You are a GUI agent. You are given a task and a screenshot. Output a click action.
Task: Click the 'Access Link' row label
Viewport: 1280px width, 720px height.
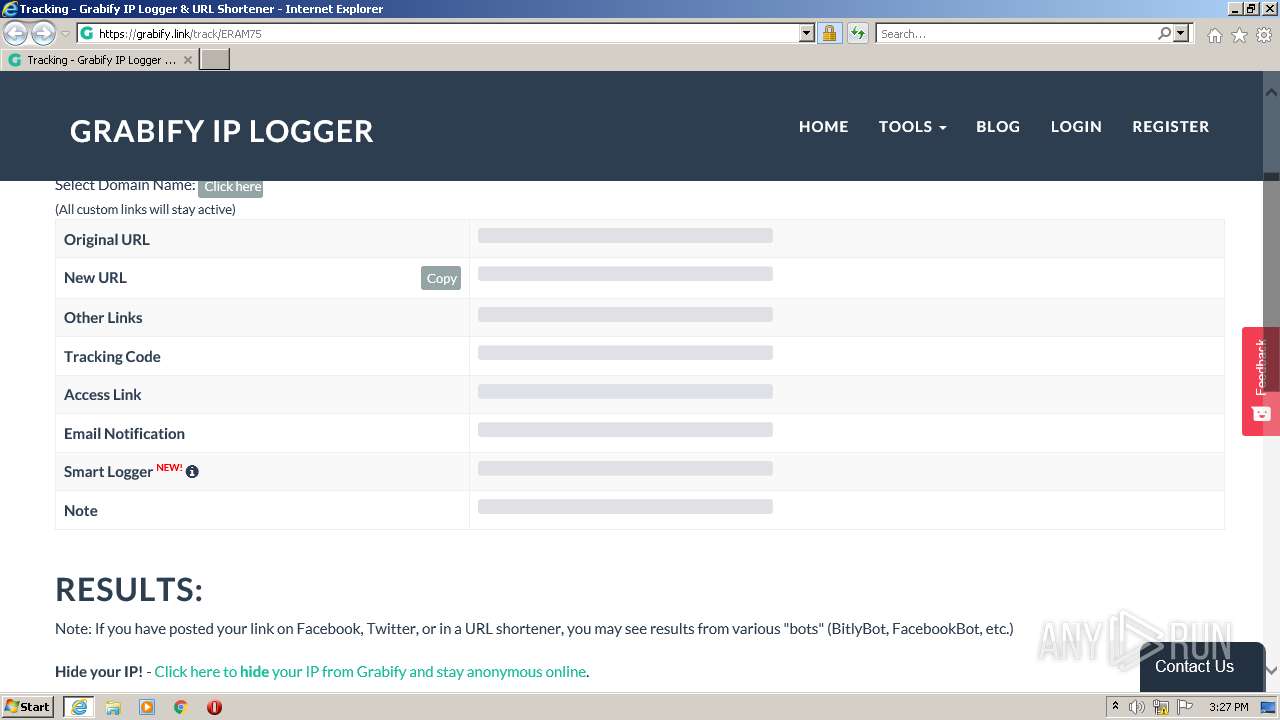click(x=103, y=395)
